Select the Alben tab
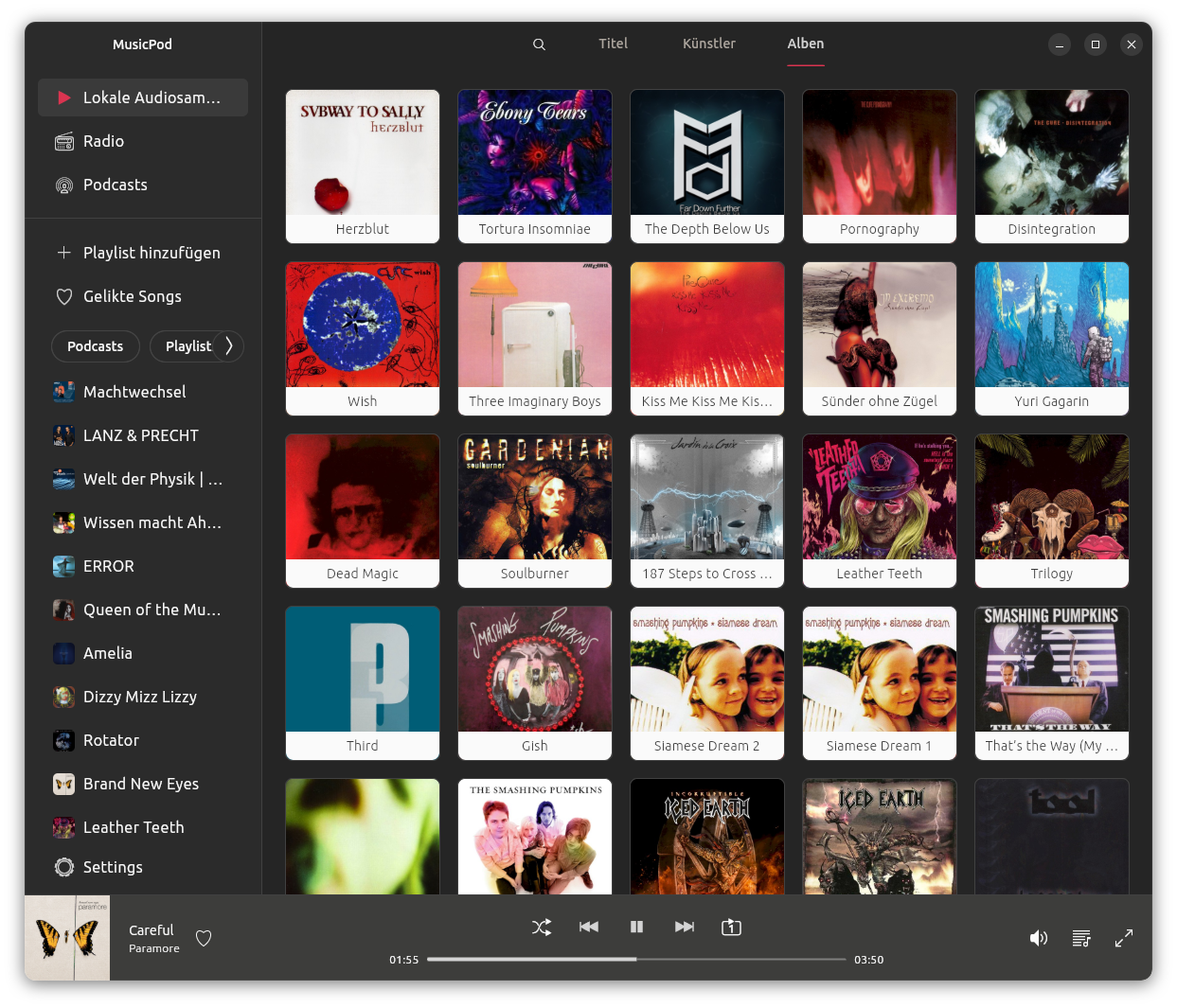The width and height of the screenshot is (1177, 1008). click(806, 44)
